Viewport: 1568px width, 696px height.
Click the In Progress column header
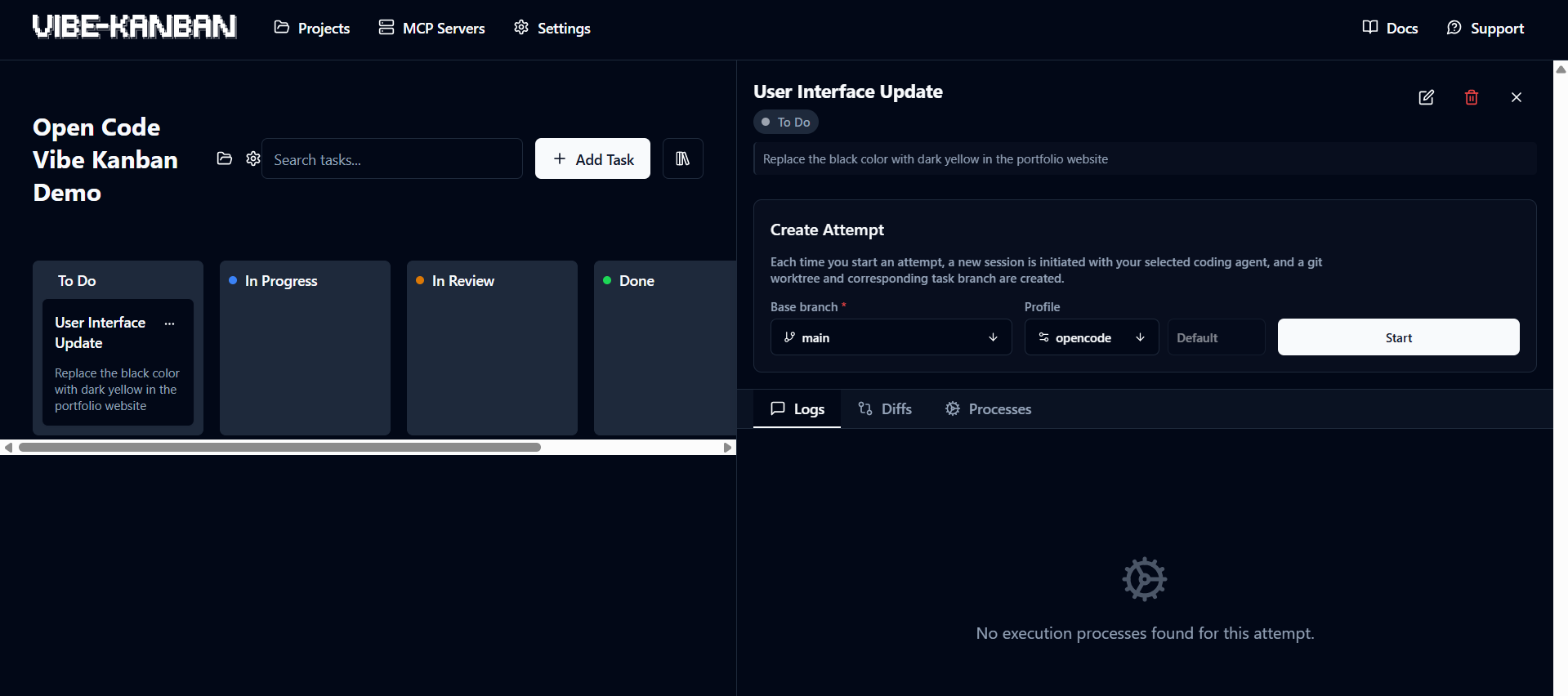pyautogui.click(x=281, y=280)
